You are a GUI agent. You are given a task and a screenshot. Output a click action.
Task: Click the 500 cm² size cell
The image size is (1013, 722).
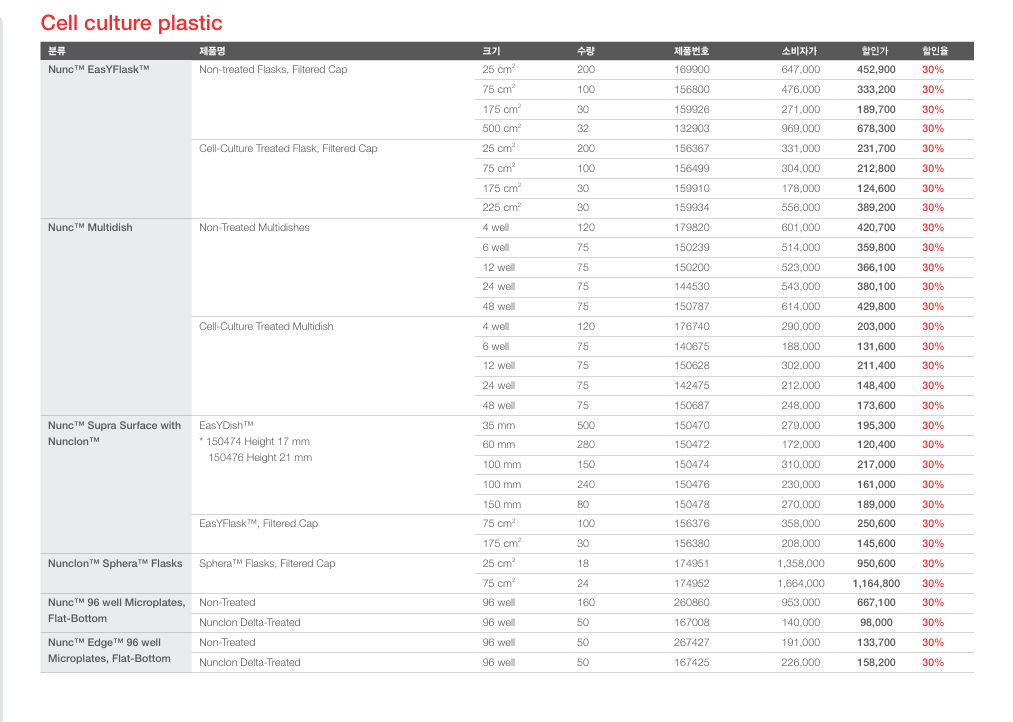pyautogui.click(x=501, y=129)
